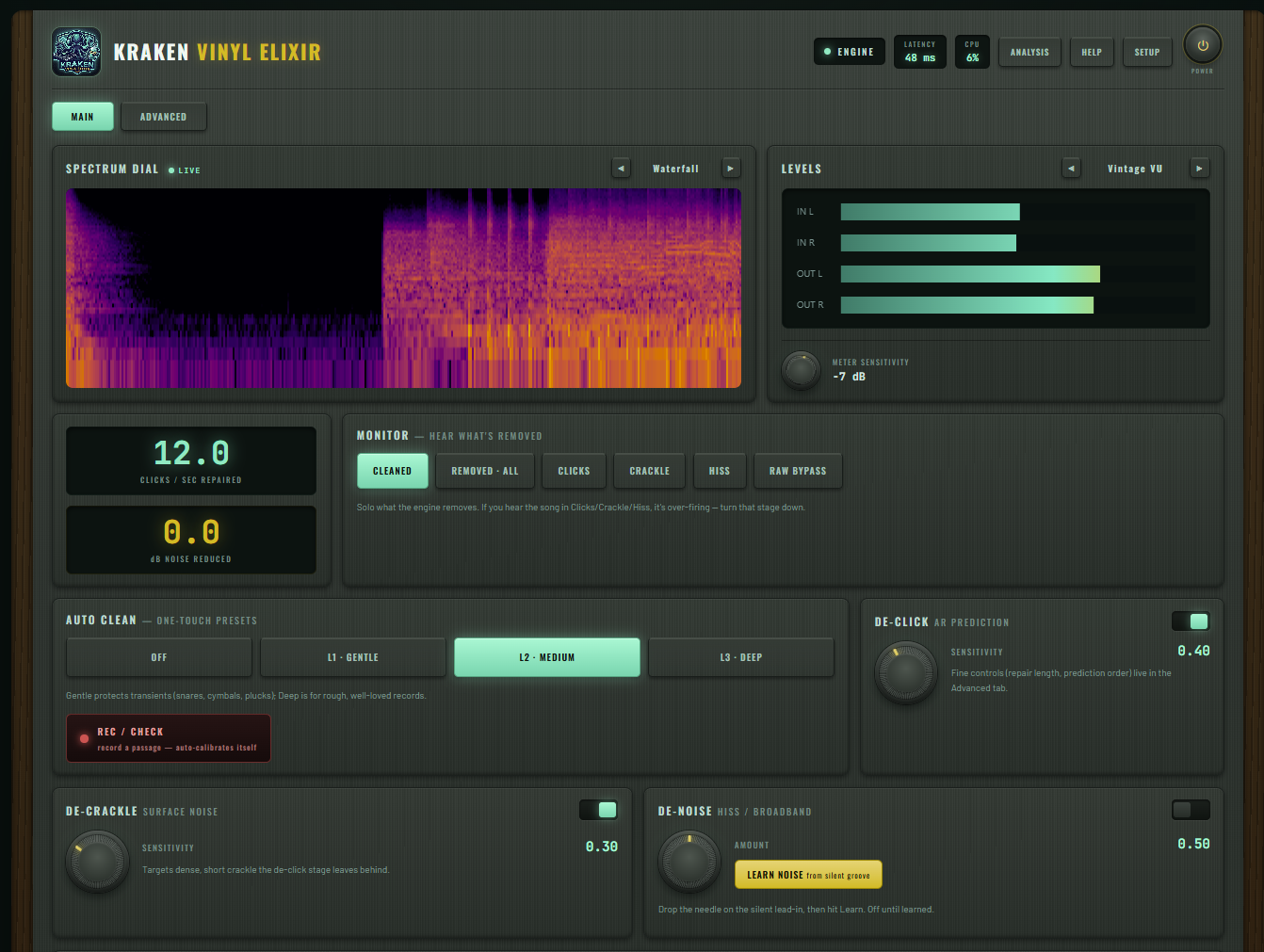Click the Rec / Check button
Screen dimensions: 1264x952
[x=169, y=738]
